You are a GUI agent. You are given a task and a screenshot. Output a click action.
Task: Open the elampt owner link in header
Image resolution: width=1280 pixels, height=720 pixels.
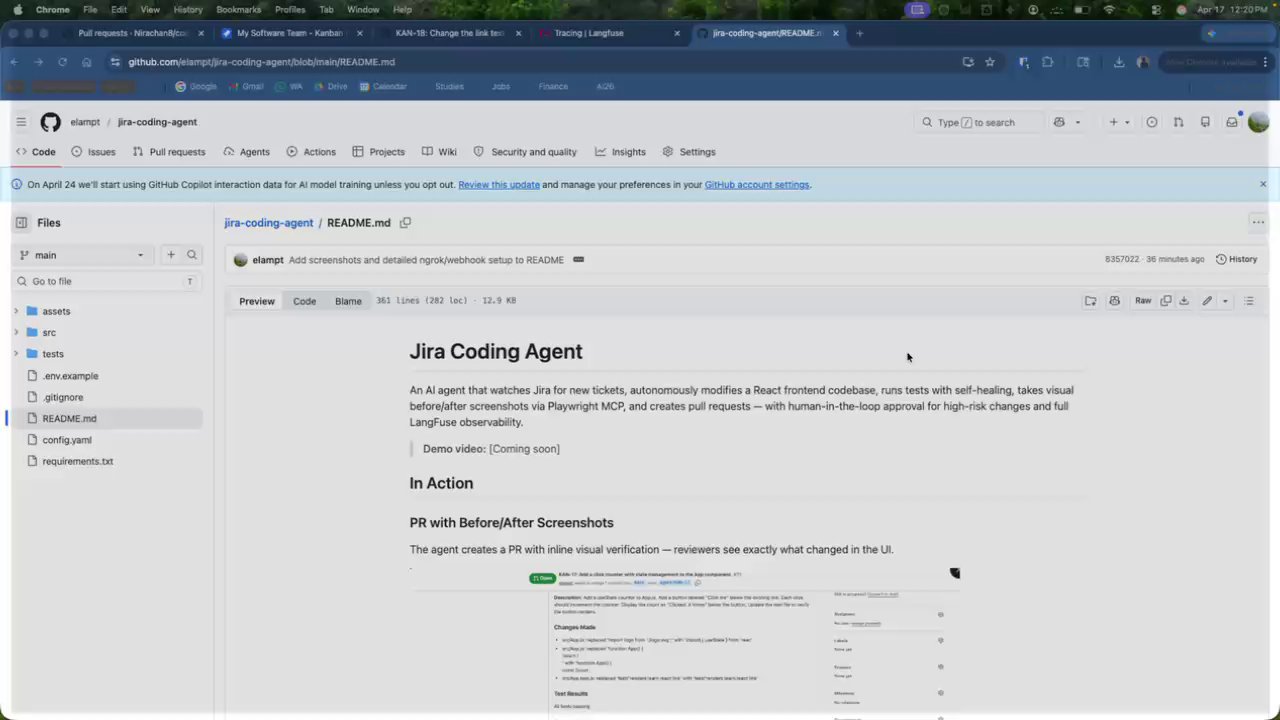pyautogui.click(x=85, y=122)
